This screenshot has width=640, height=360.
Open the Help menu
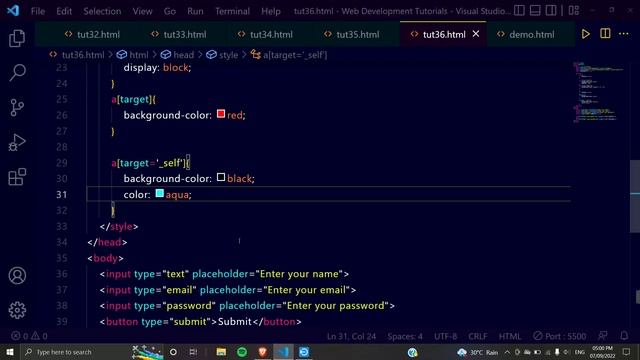(x=271, y=11)
